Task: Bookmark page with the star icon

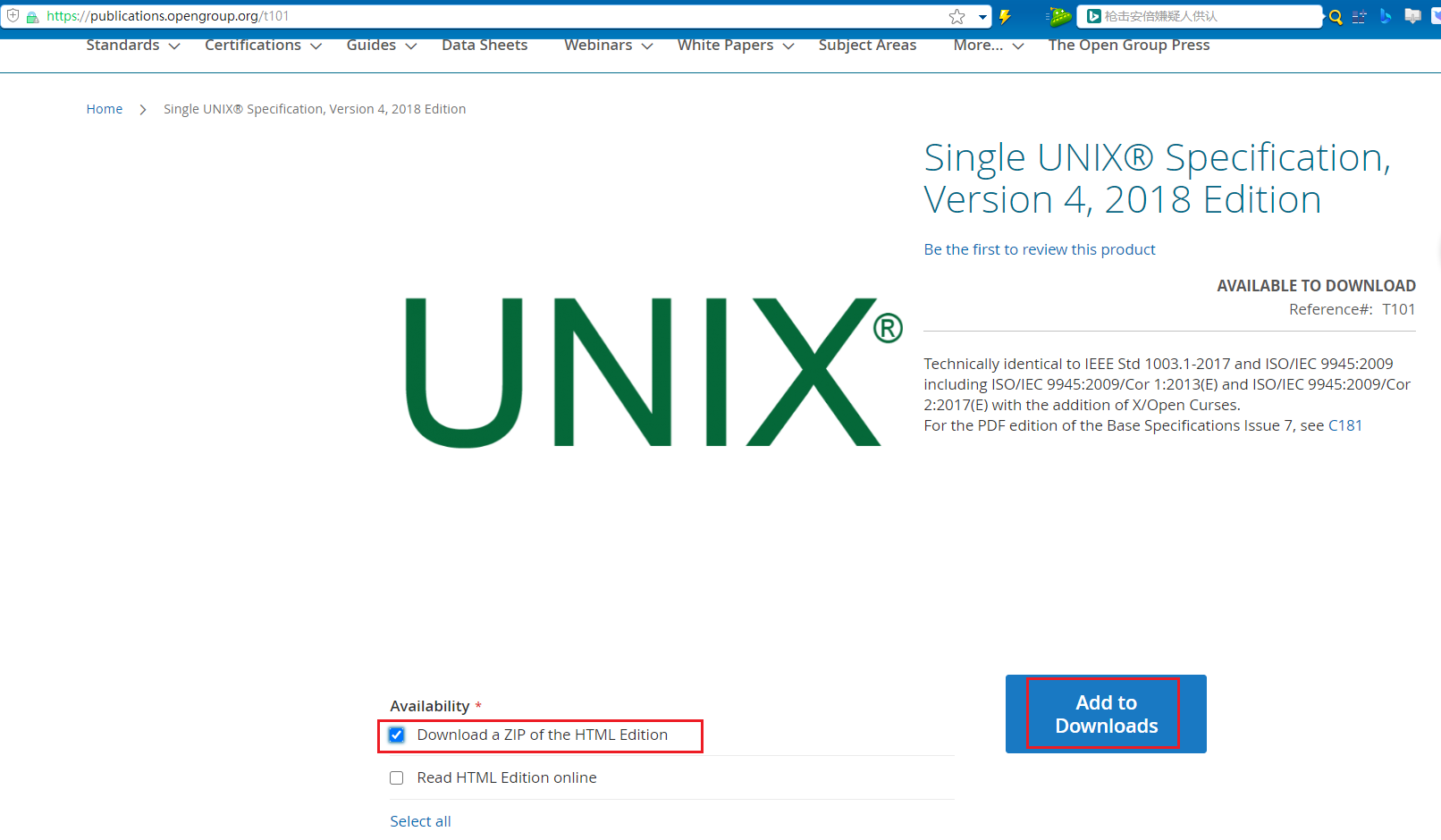Action: click(957, 16)
